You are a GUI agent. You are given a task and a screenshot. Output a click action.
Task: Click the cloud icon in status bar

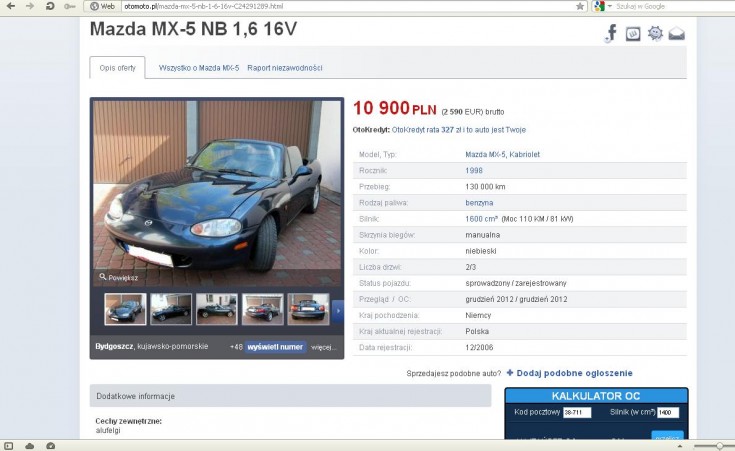pos(30,446)
